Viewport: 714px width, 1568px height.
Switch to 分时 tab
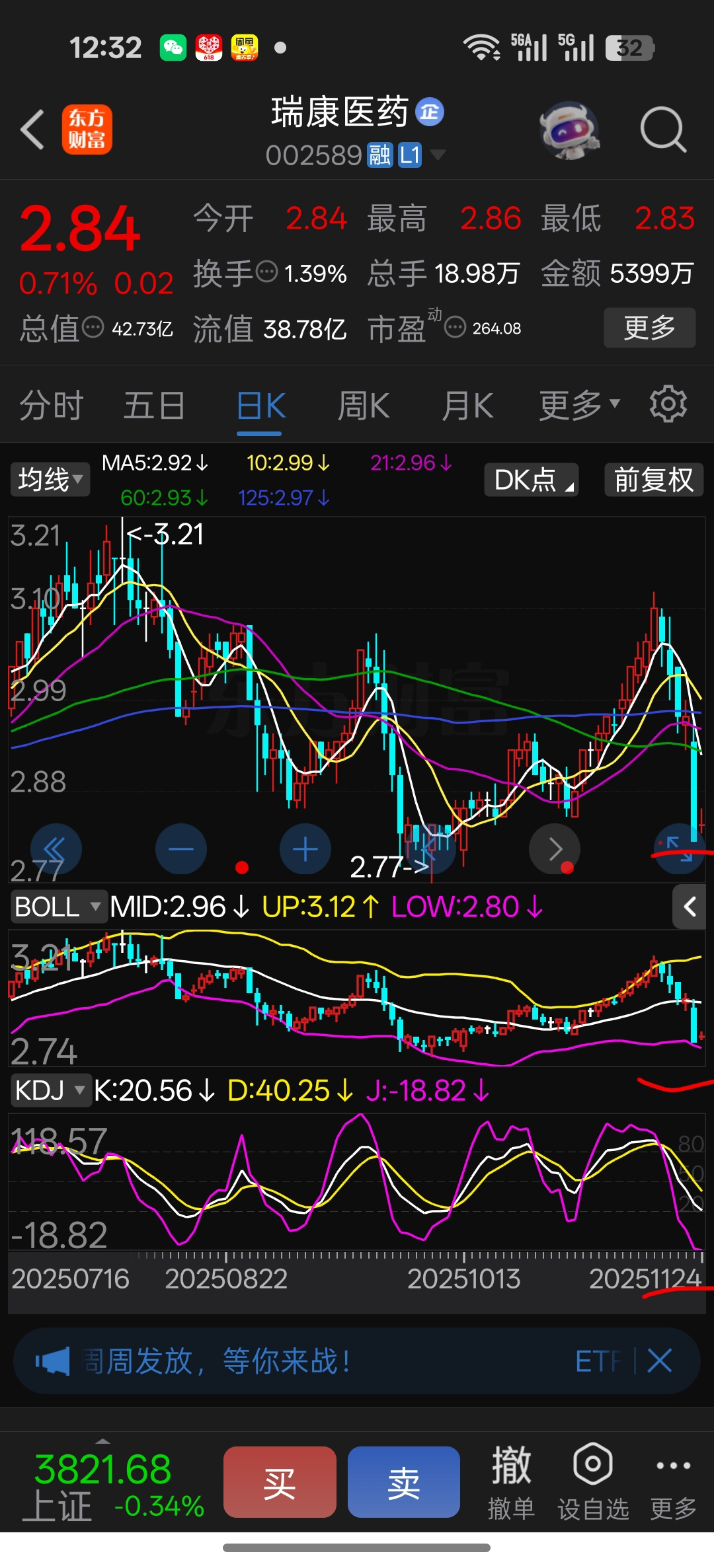pos(52,405)
